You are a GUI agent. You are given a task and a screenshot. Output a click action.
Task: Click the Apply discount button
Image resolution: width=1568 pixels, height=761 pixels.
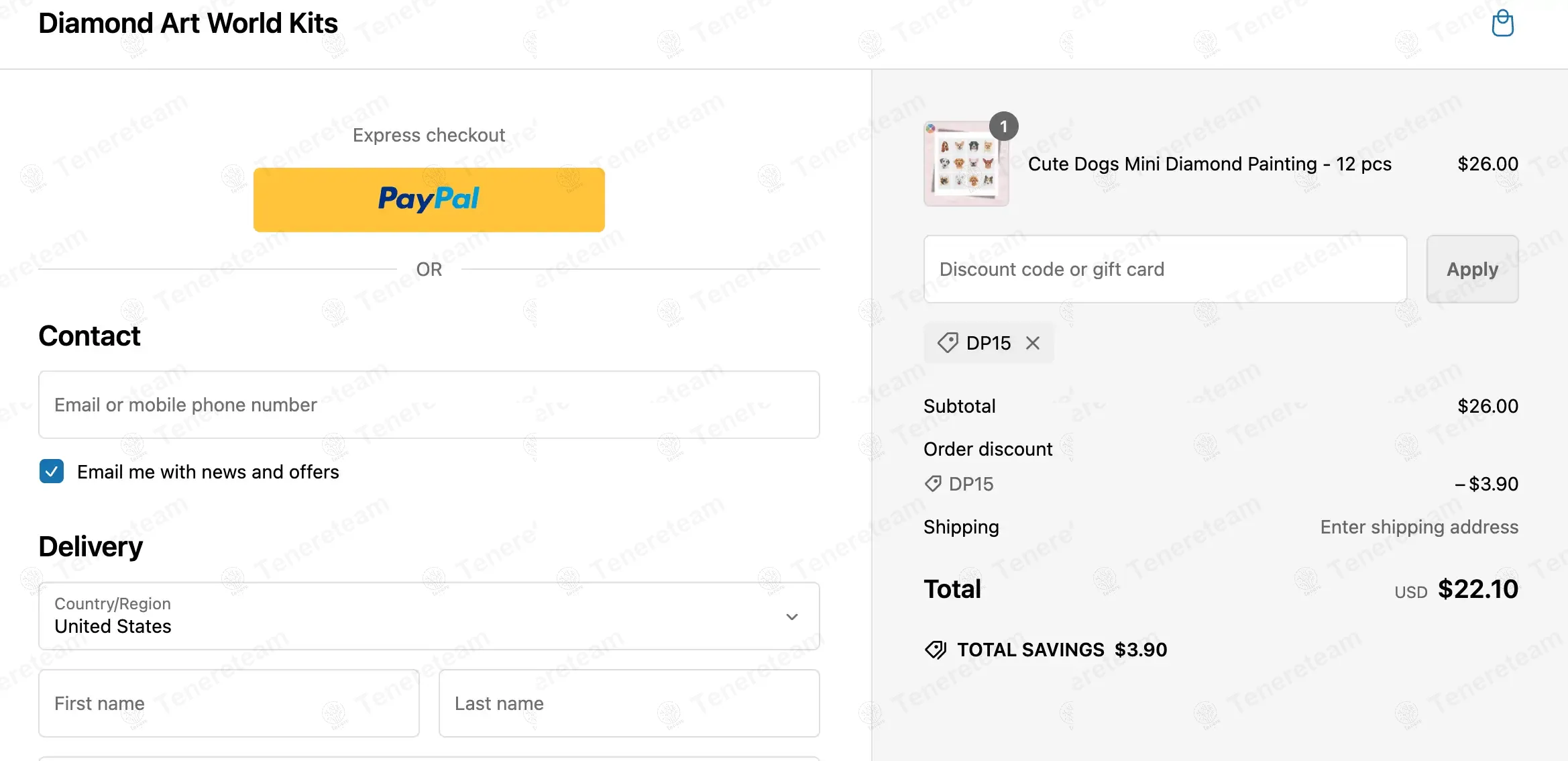(1472, 269)
